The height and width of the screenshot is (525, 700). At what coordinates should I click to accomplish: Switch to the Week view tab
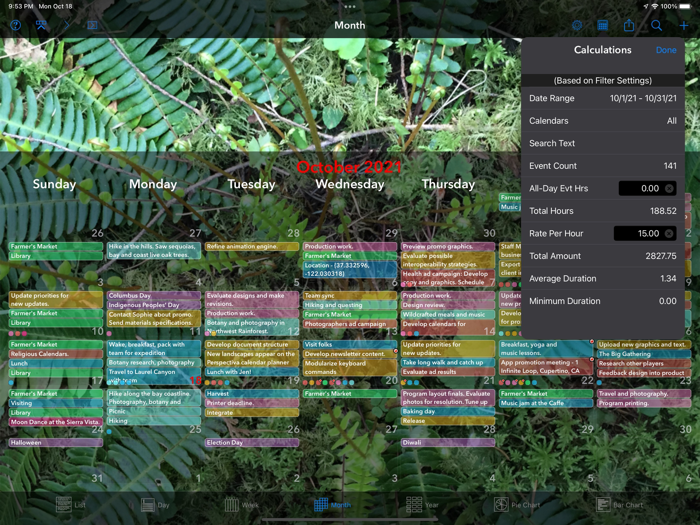(241, 505)
